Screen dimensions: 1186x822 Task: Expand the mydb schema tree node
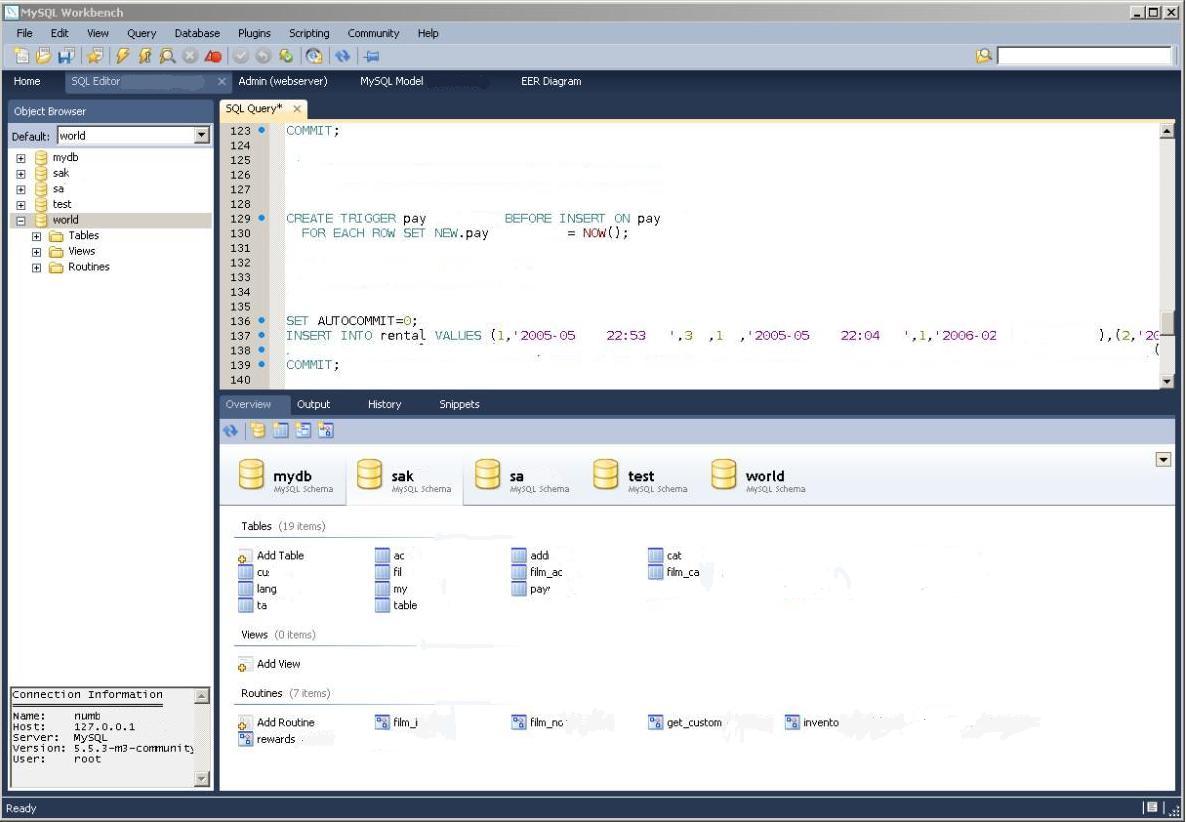click(20, 158)
